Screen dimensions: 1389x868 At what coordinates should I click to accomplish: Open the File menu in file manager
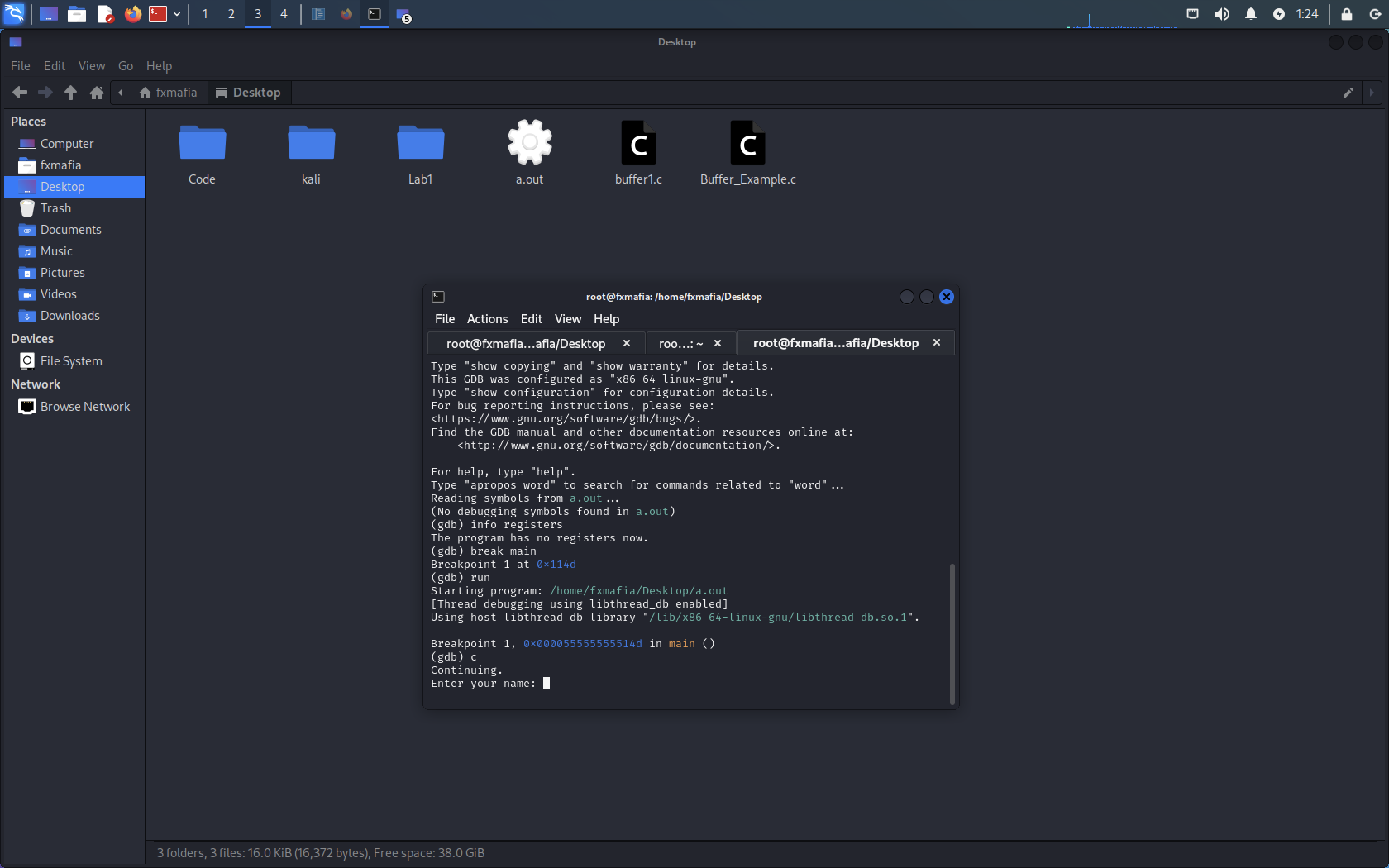coord(21,65)
